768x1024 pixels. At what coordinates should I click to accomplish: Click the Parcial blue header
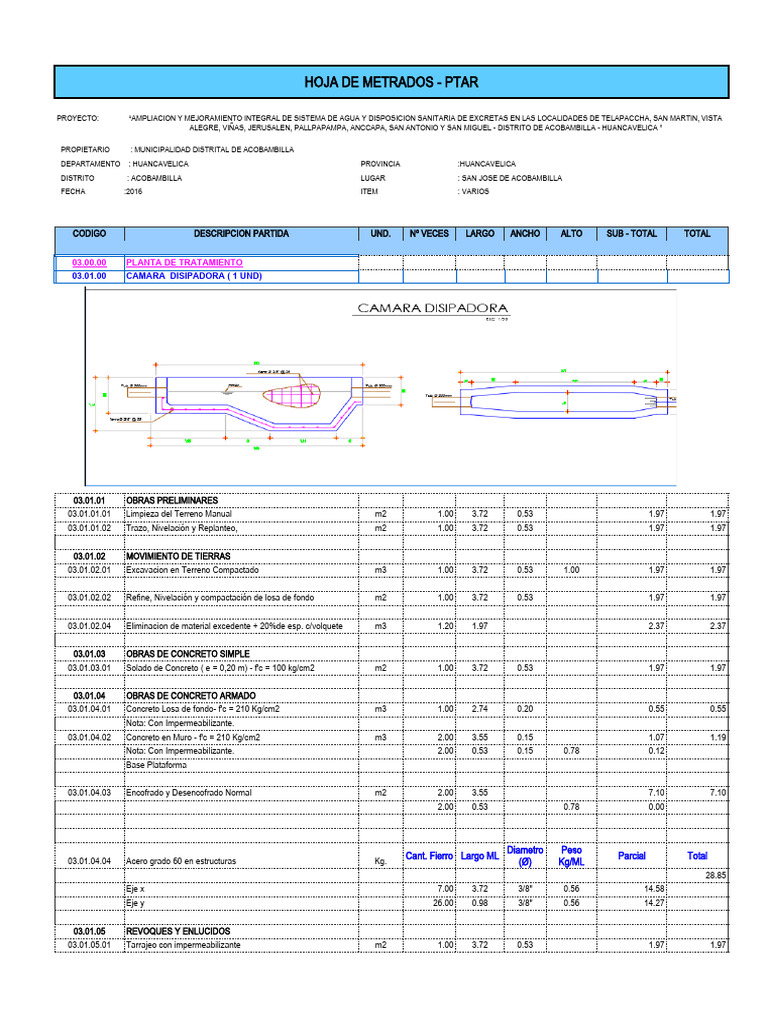tap(632, 856)
